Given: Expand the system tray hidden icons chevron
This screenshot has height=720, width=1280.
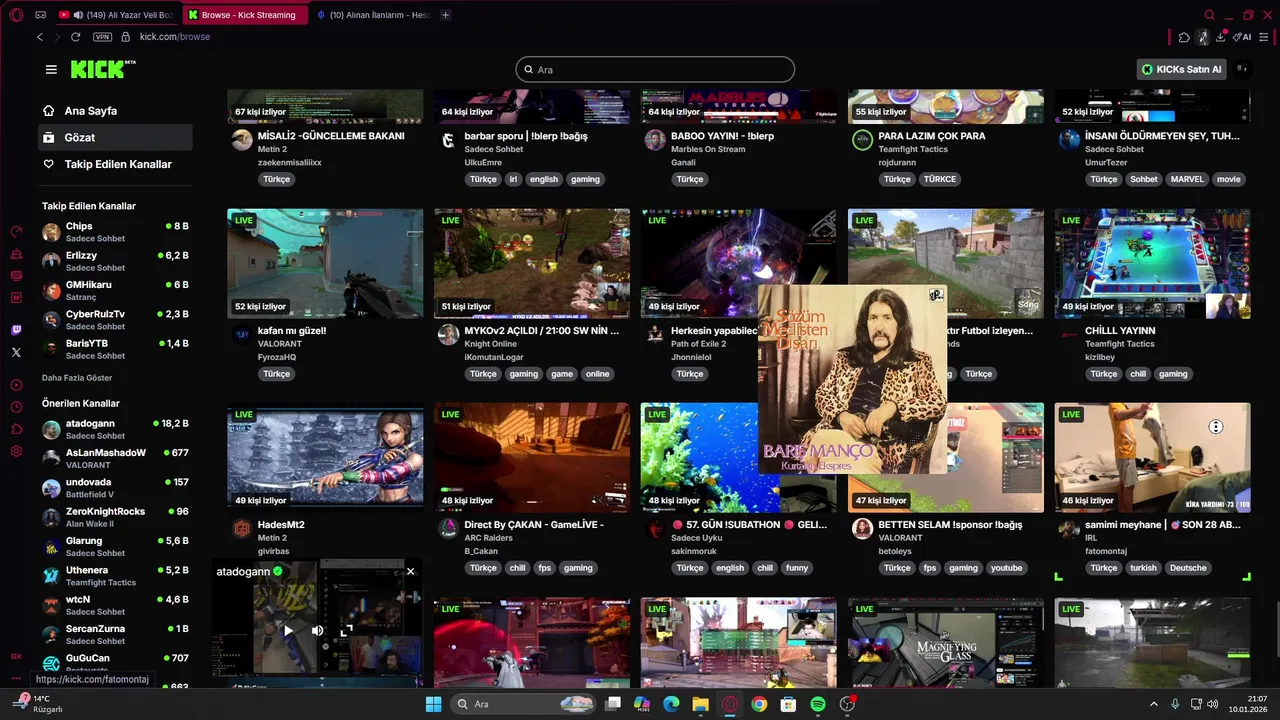Looking at the screenshot, I should [1153, 704].
